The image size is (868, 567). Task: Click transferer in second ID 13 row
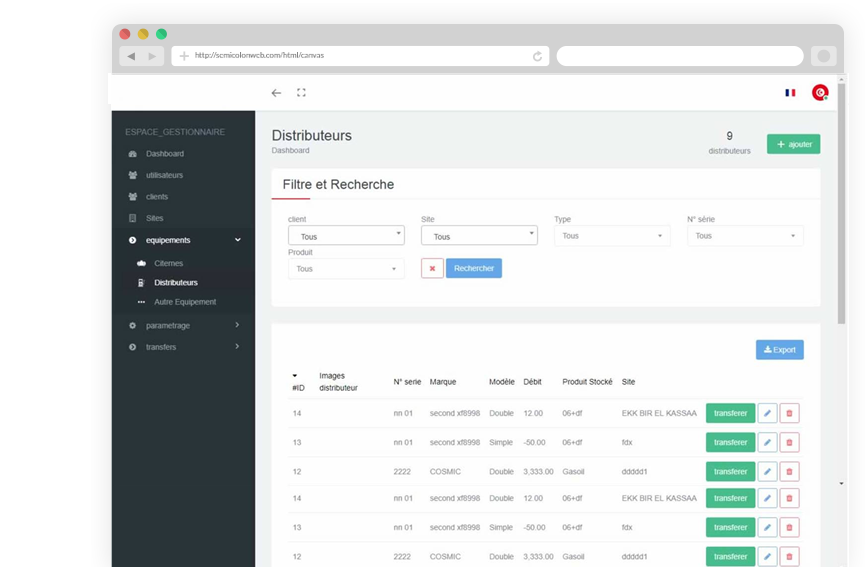point(730,528)
